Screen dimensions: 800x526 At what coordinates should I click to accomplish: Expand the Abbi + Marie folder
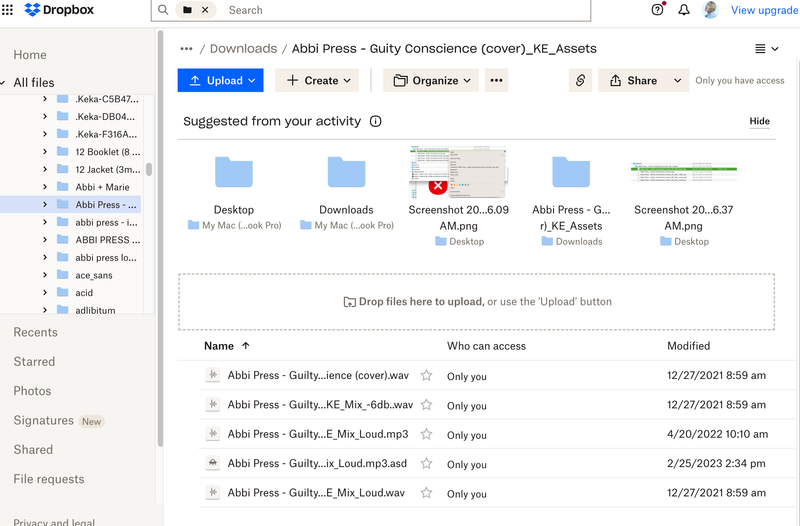click(45, 187)
